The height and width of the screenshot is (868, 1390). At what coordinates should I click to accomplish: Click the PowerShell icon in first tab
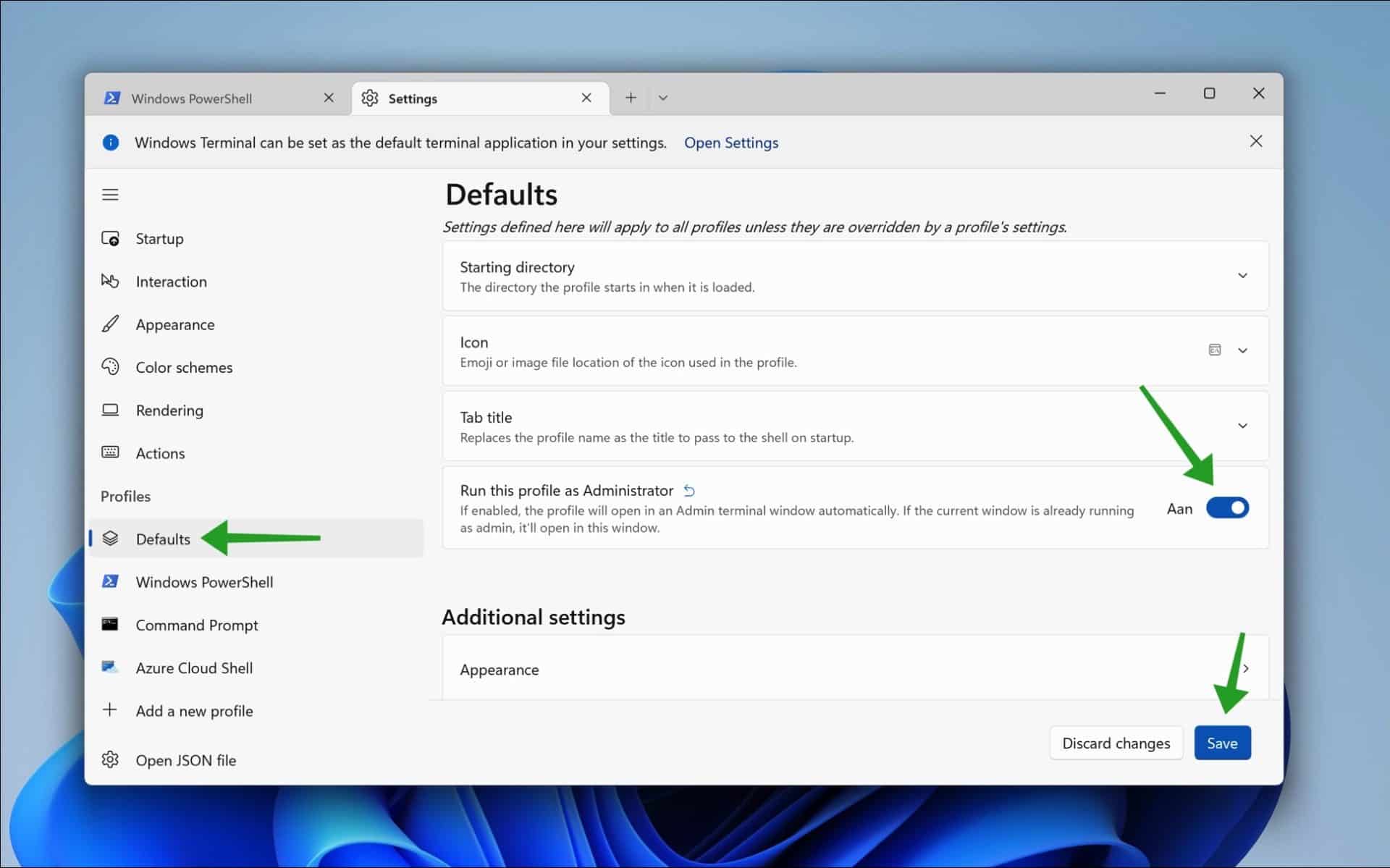click(x=112, y=98)
